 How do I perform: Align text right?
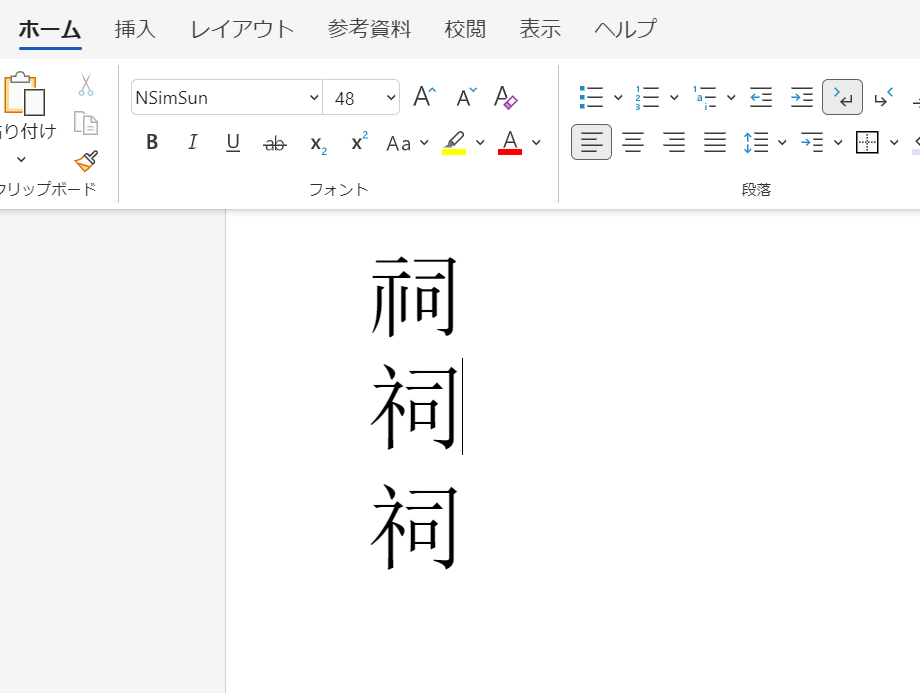674,143
